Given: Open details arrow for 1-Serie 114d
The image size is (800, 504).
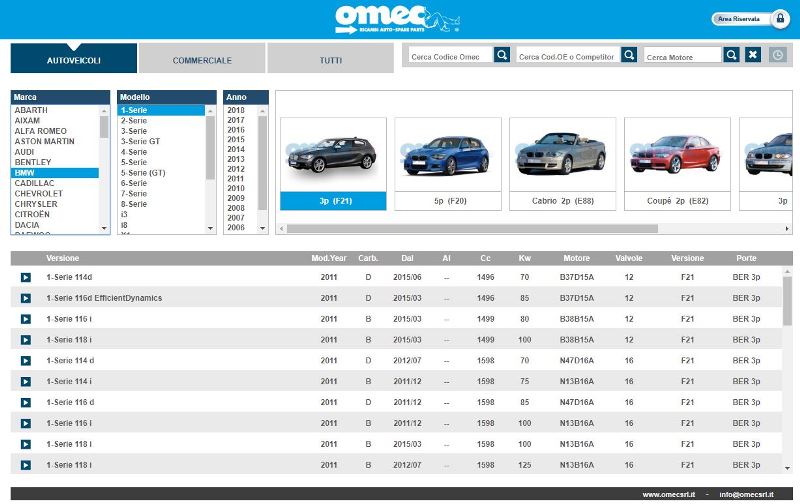Looking at the screenshot, I should tap(26, 278).
